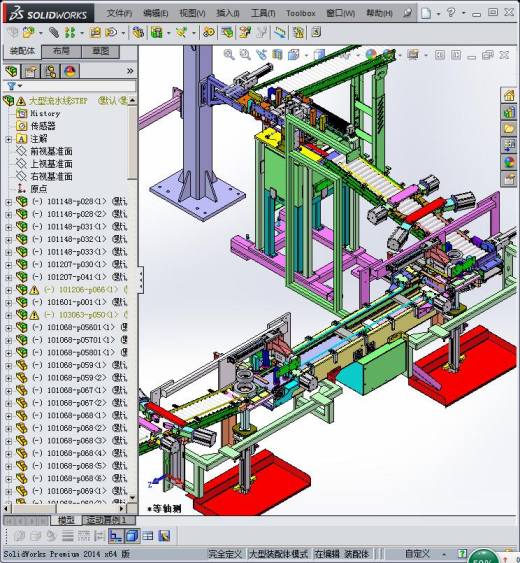Click the Smart Fasteners icon

tap(95, 33)
